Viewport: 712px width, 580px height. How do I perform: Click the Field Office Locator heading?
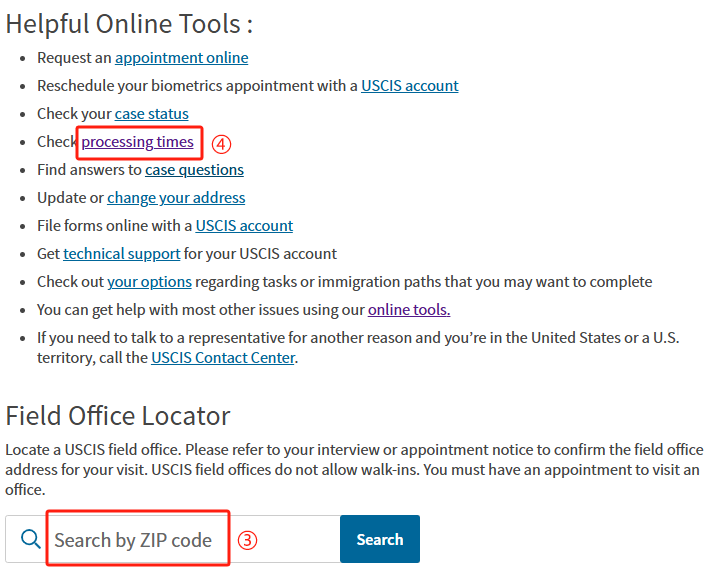pos(118,416)
